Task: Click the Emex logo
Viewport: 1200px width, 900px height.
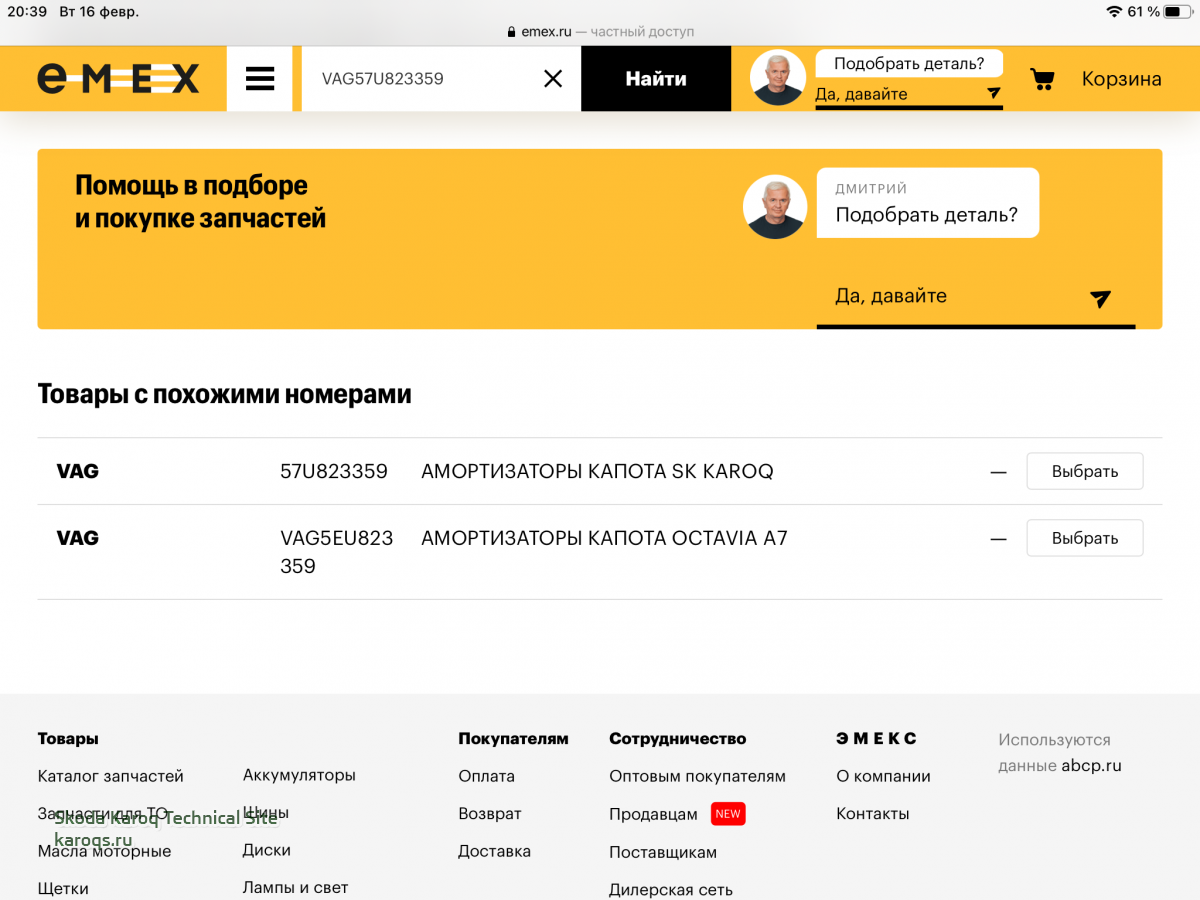Action: click(x=118, y=78)
